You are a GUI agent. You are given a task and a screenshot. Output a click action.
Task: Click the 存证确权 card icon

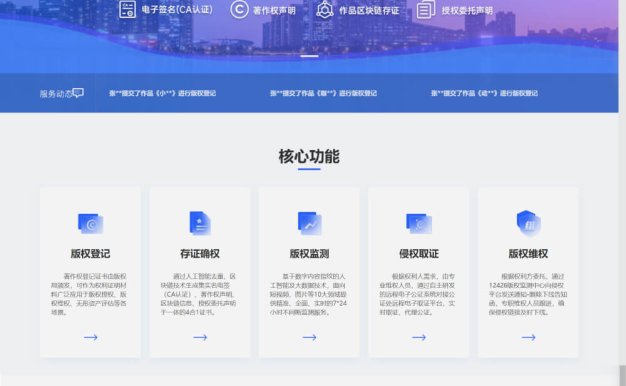tap(200, 223)
